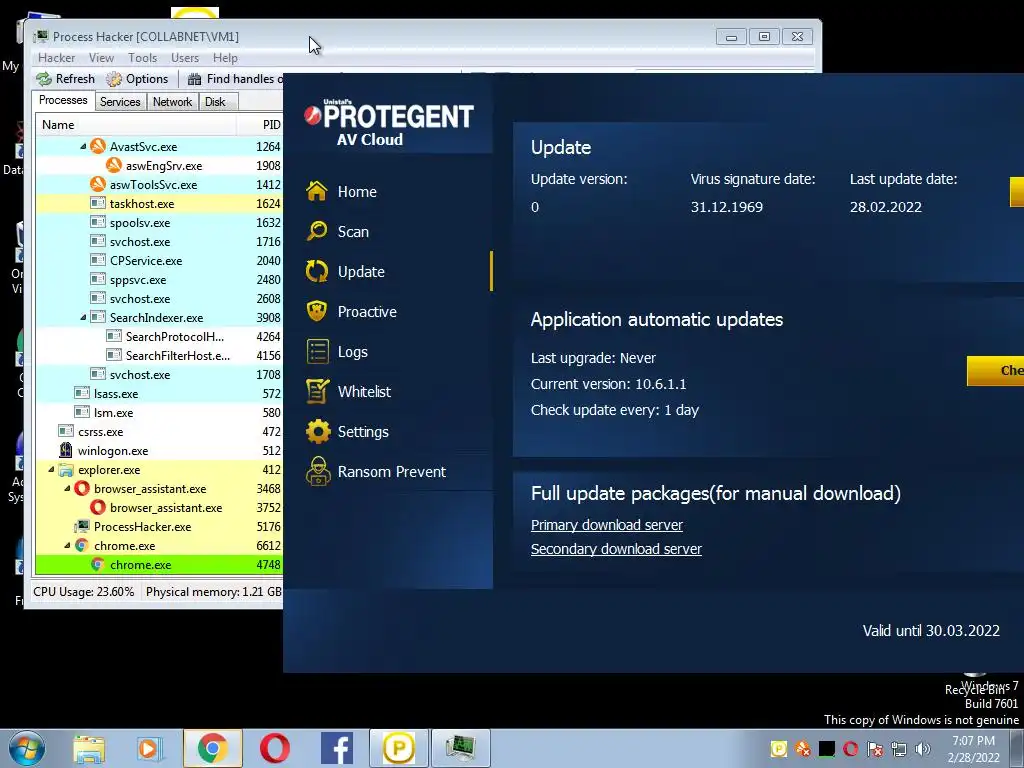The height and width of the screenshot is (768, 1024).
Task: Click the volume speaker tray icon
Action: [x=923, y=748]
